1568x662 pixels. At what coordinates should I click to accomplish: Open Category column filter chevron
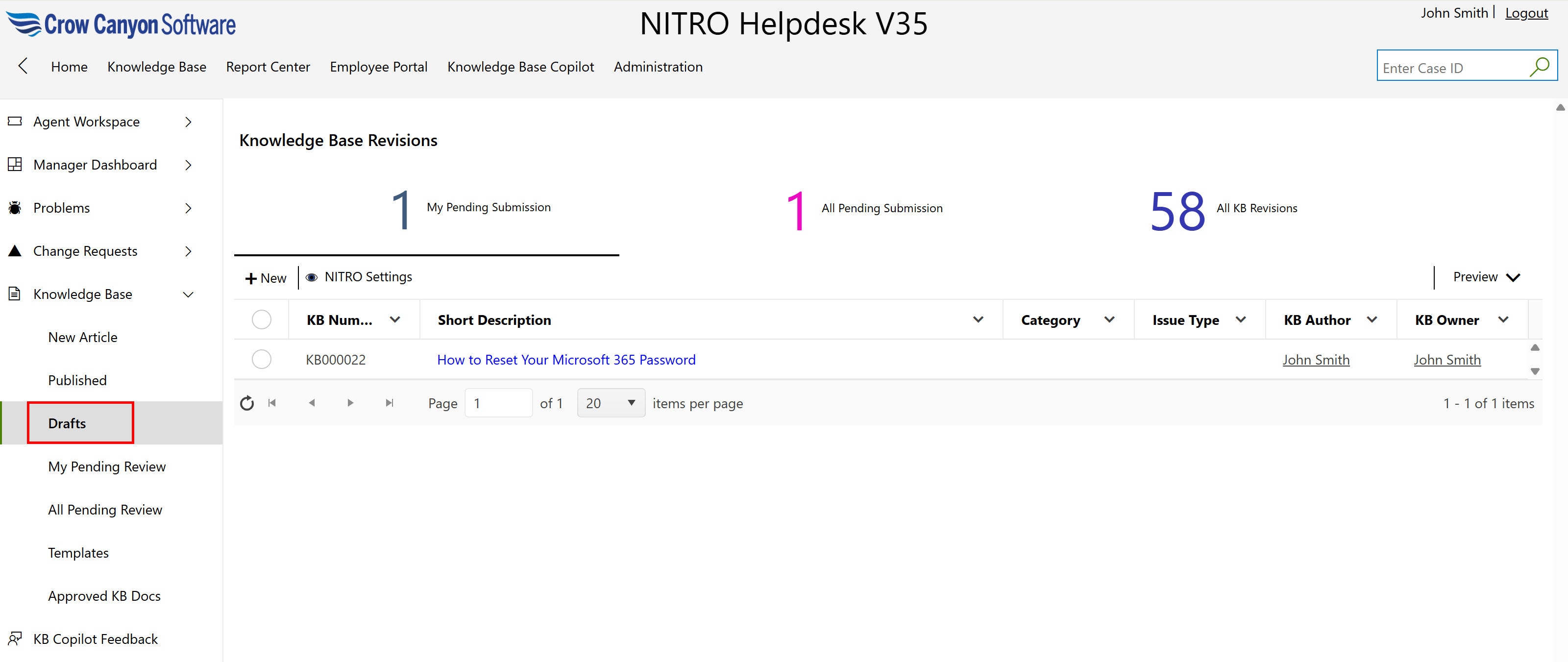click(x=1109, y=320)
